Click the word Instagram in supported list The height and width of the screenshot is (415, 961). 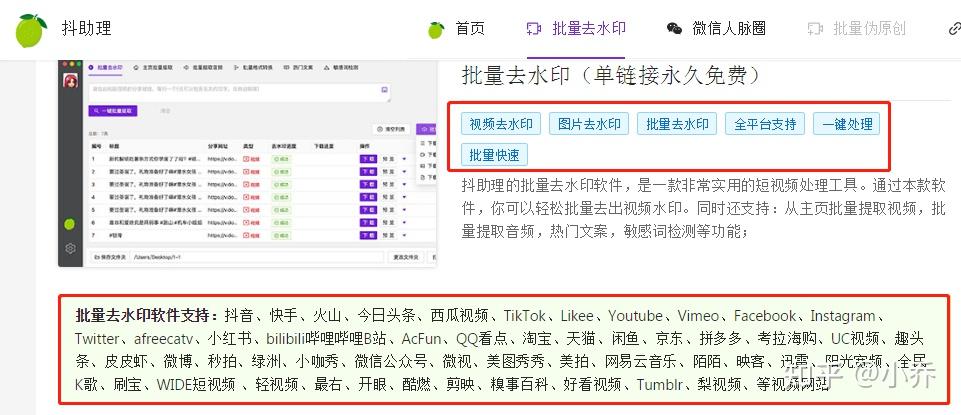843,316
